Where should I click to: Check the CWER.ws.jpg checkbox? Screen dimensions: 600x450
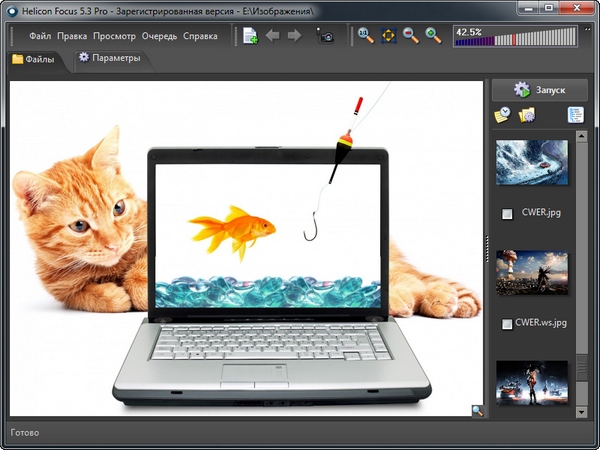507,324
